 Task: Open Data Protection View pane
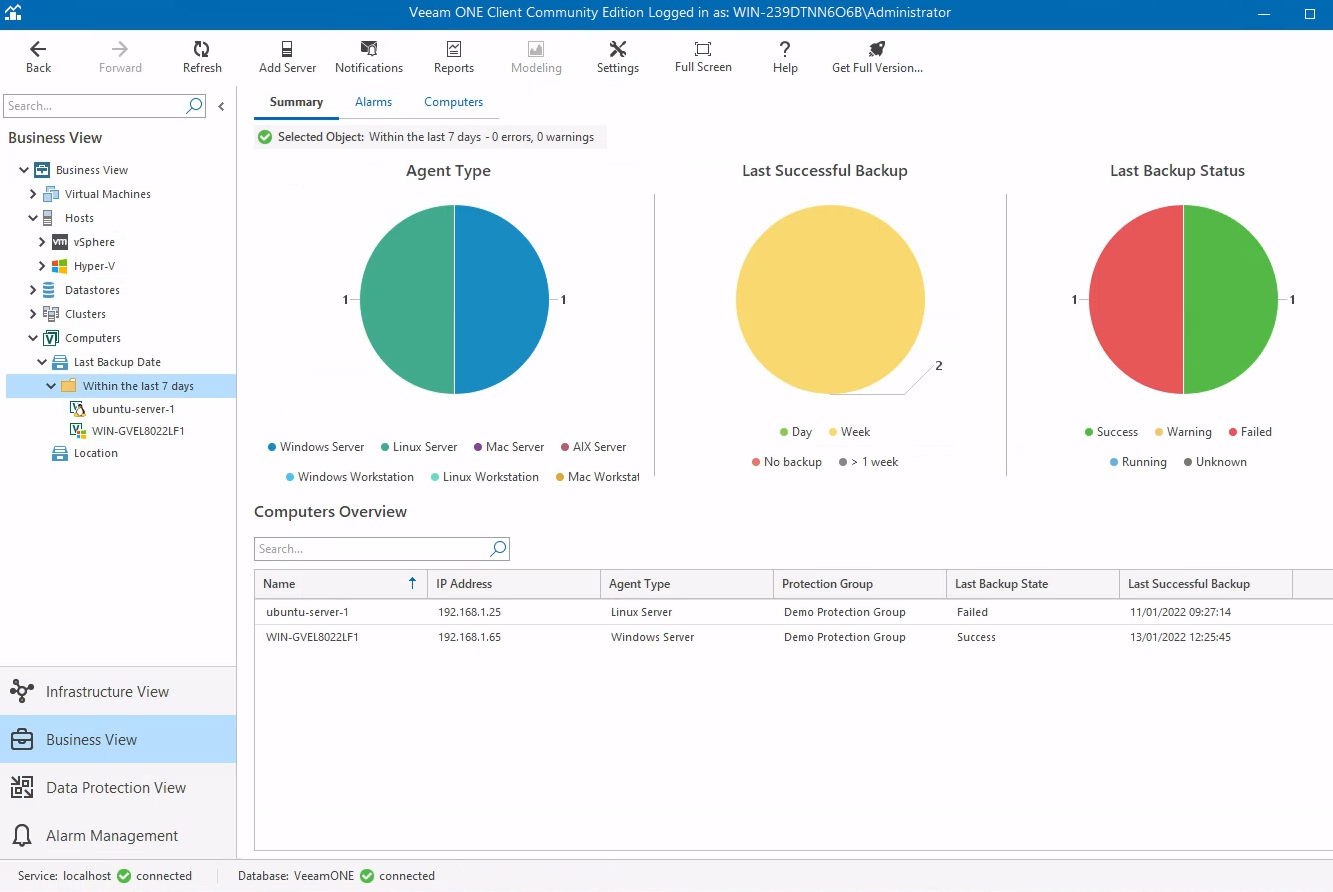pyautogui.click(x=118, y=787)
